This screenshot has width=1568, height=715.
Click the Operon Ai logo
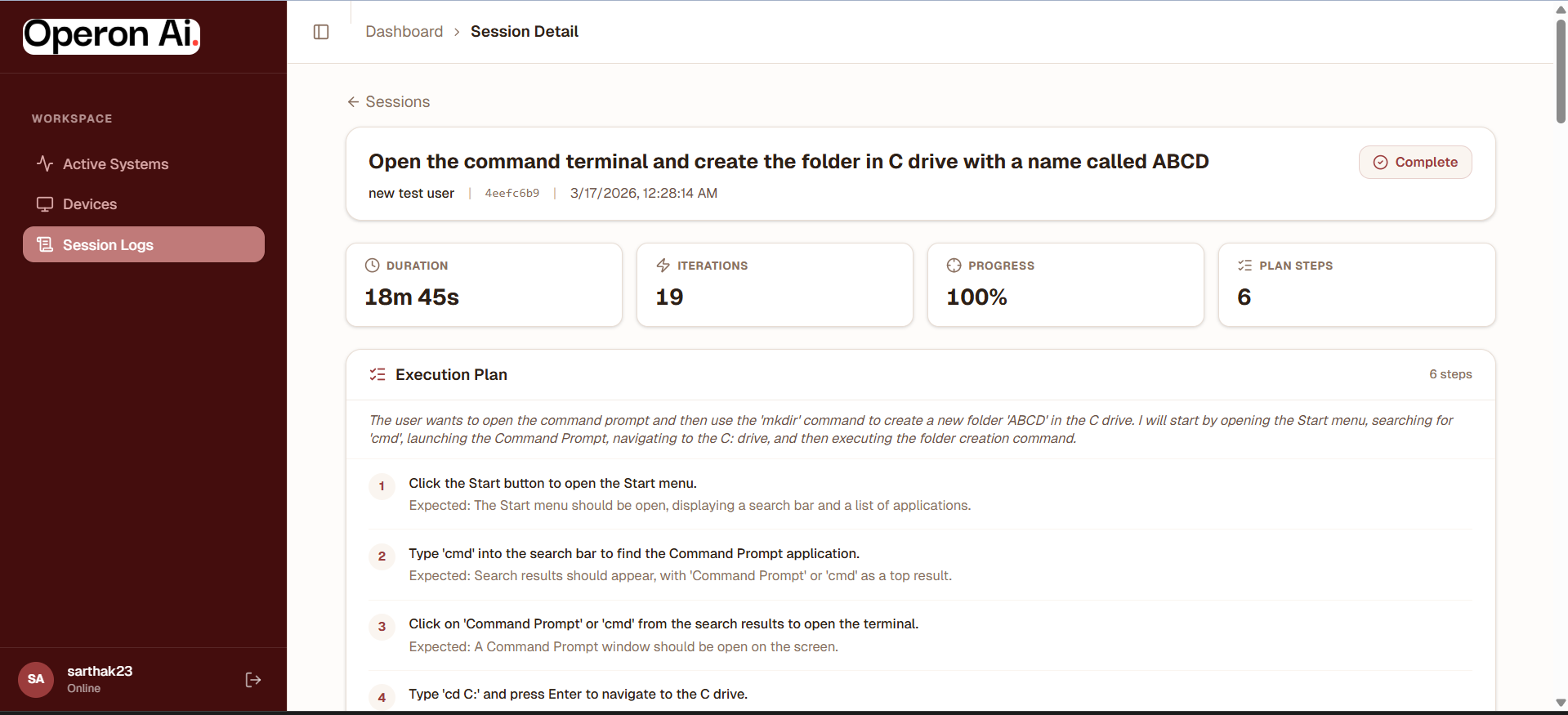(x=111, y=36)
